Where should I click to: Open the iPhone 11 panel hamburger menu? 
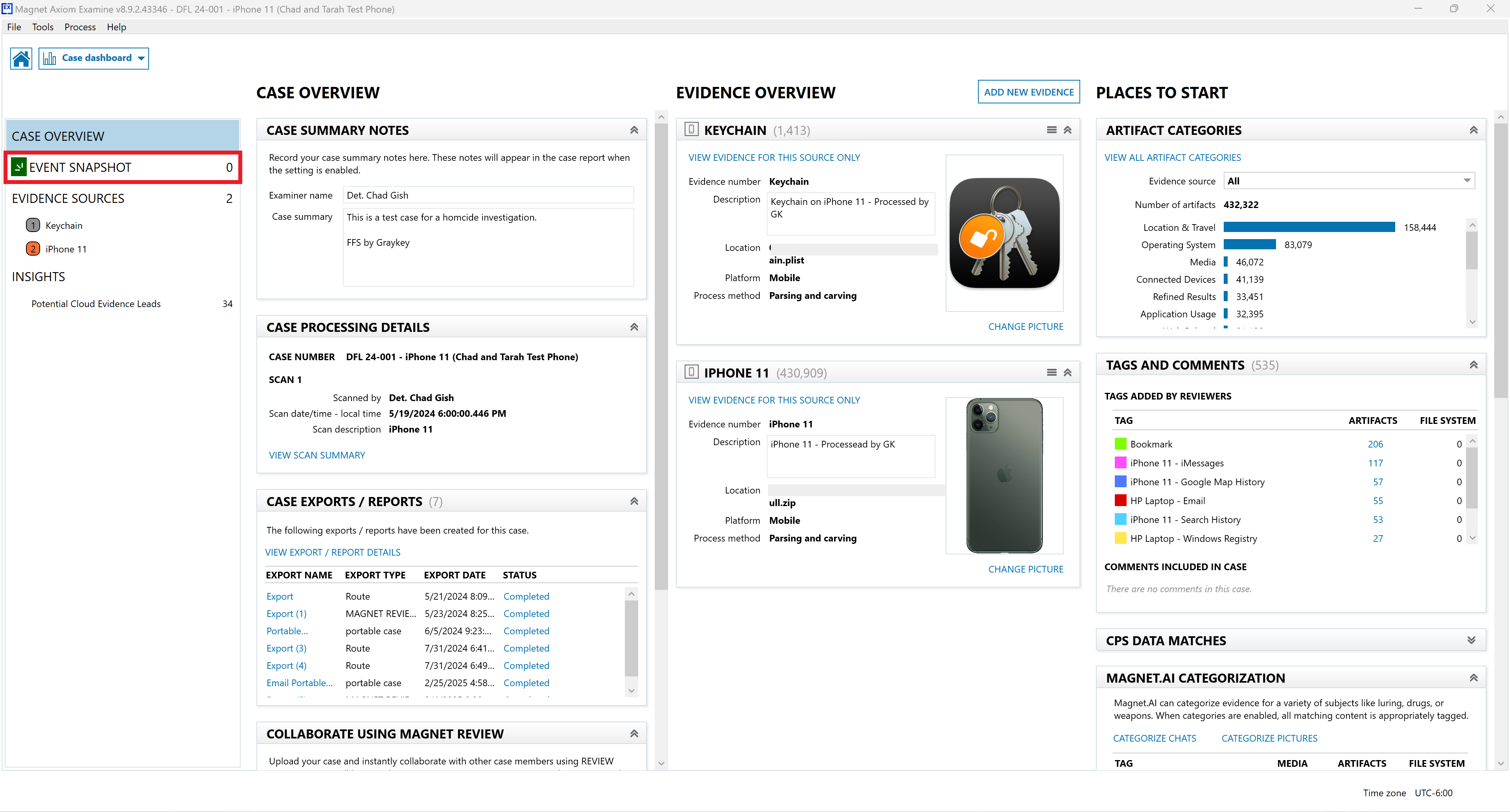pos(1051,373)
